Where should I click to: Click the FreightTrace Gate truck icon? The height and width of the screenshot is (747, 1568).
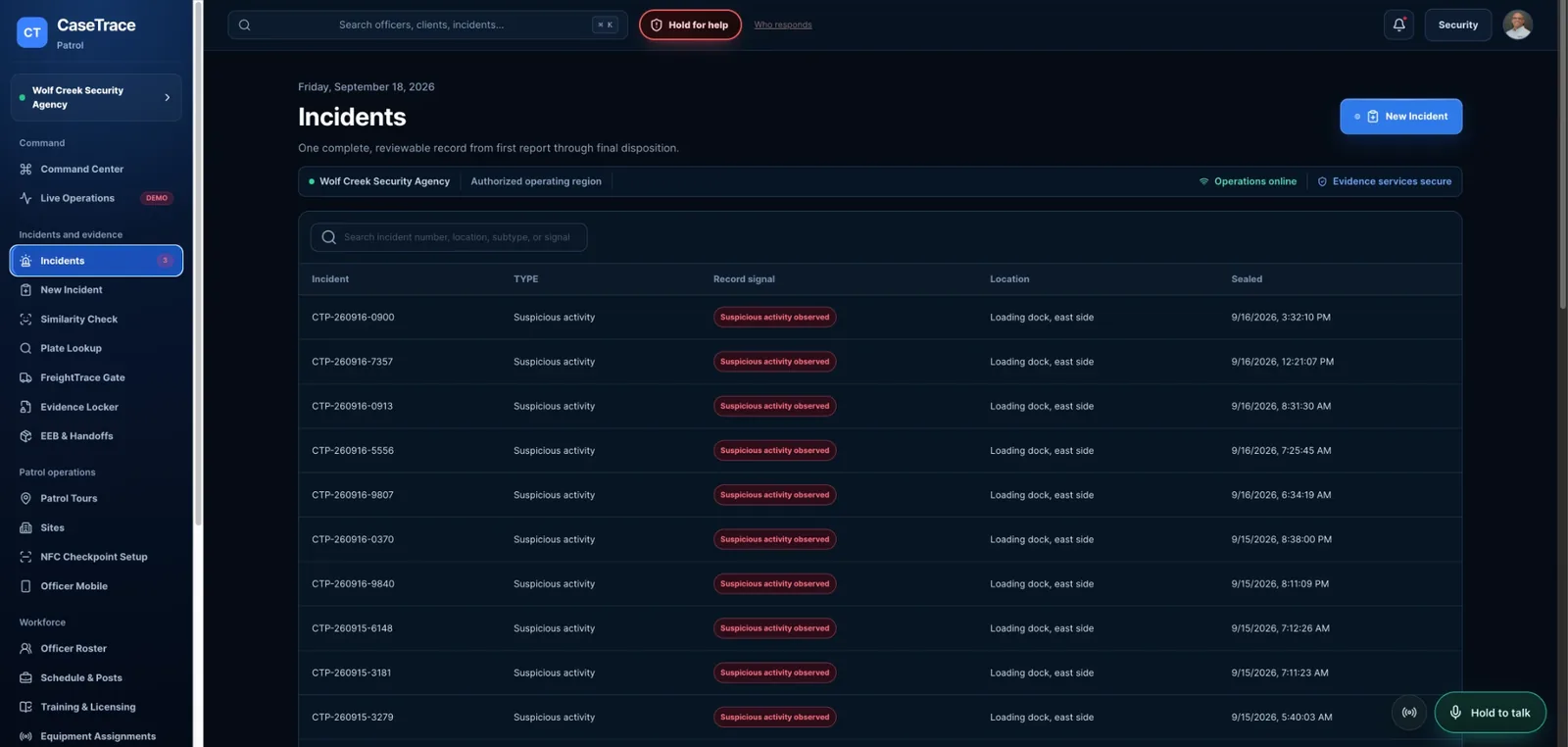pos(25,377)
